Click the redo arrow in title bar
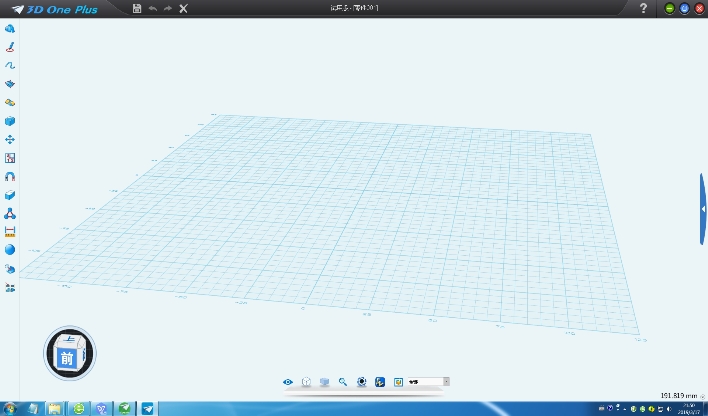The width and height of the screenshot is (708, 416). [167, 8]
